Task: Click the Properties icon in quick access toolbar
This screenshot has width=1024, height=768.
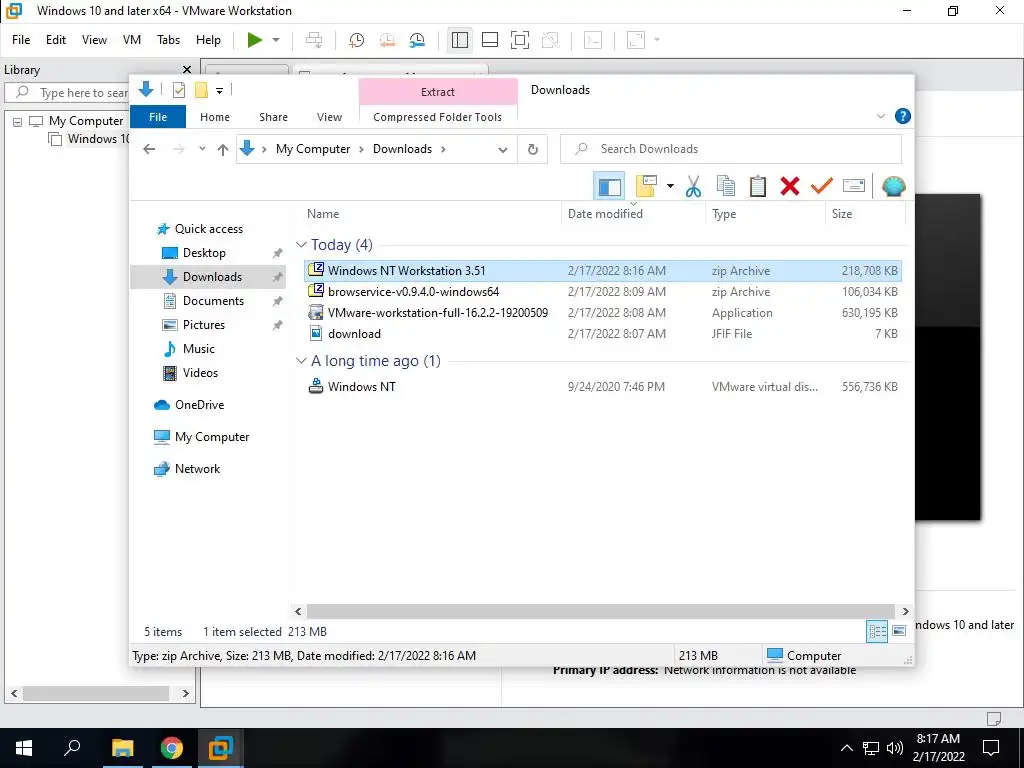Action: pyautogui.click(x=178, y=90)
